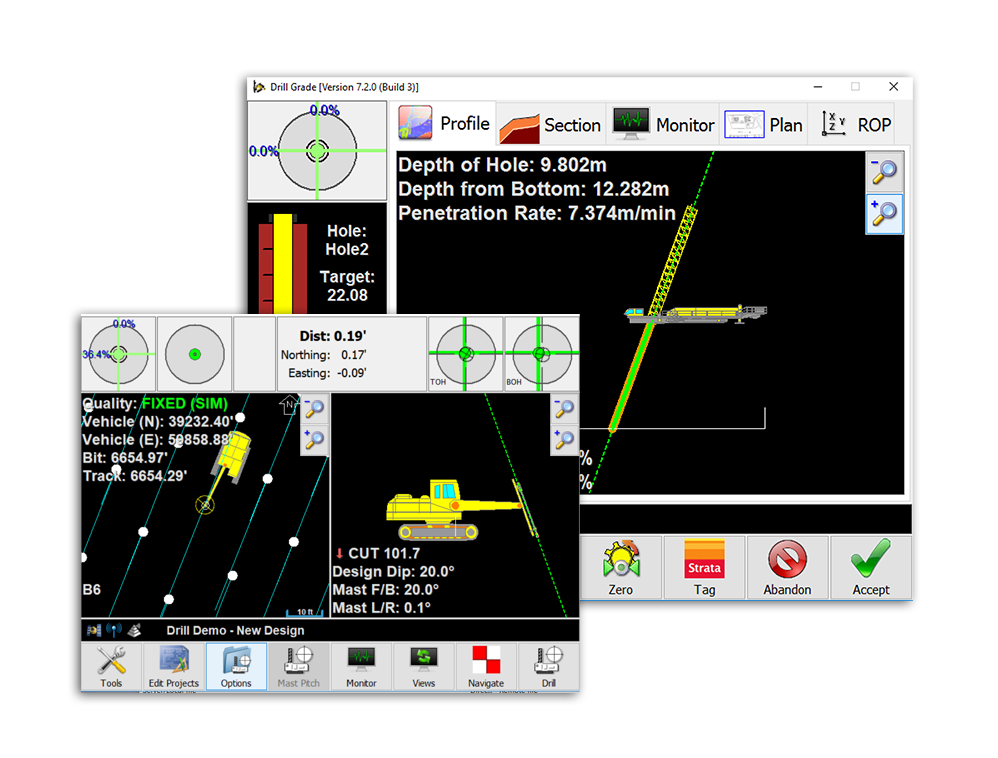The image size is (998, 758).
Task: Click the Depth of Hole: 9.802m text
Action: [x=502, y=165]
